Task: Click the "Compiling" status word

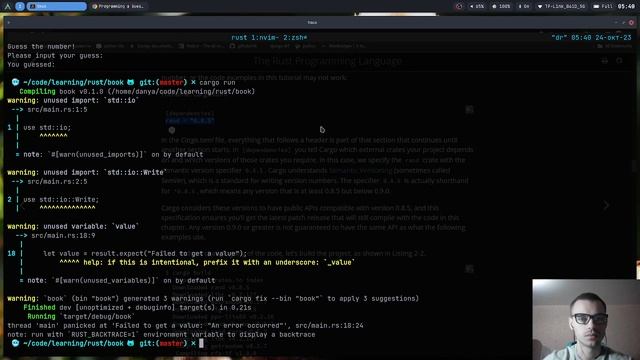Action: [37, 91]
